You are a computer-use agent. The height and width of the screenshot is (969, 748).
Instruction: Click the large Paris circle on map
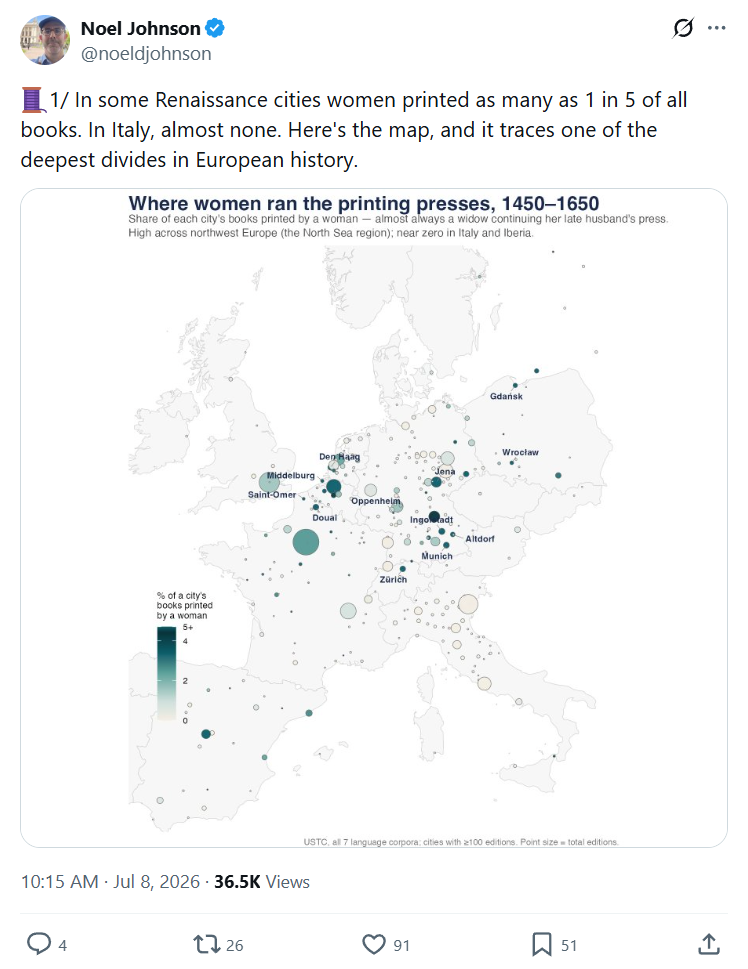pyautogui.click(x=305, y=542)
